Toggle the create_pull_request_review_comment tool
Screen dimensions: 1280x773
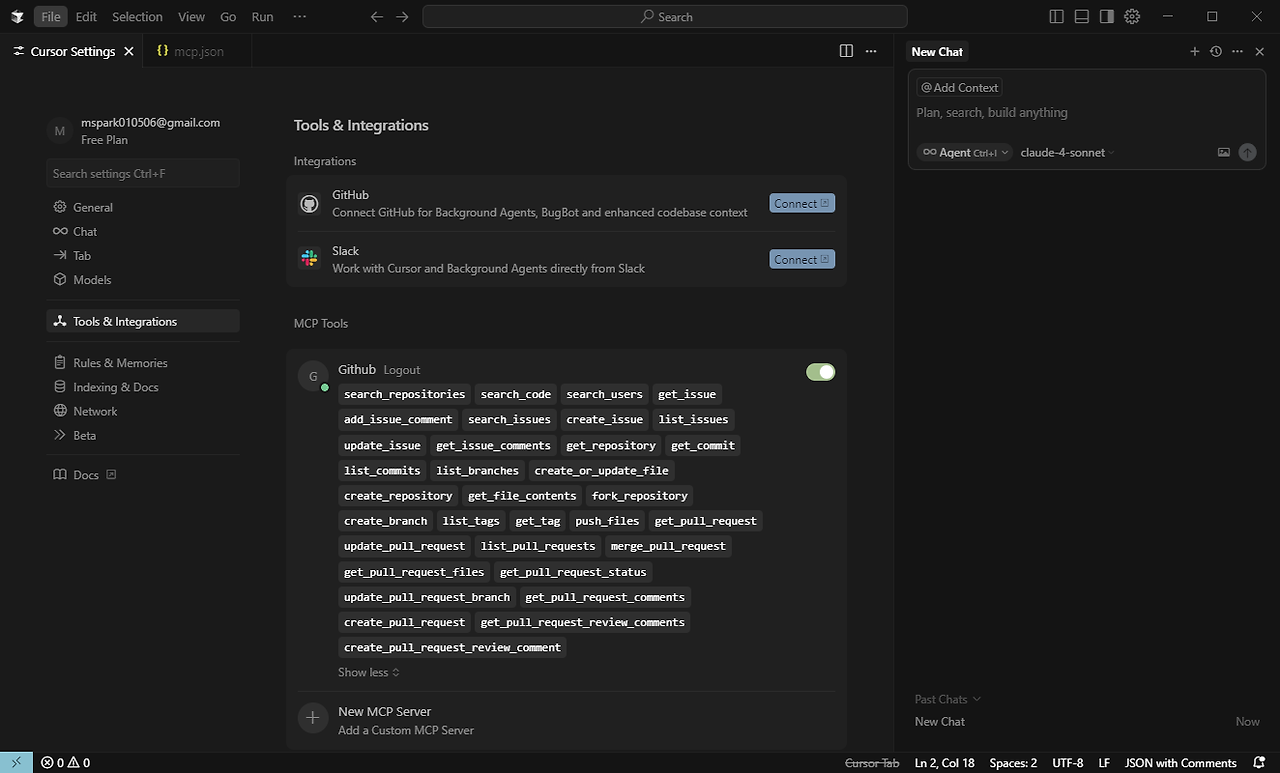click(452, 647)
